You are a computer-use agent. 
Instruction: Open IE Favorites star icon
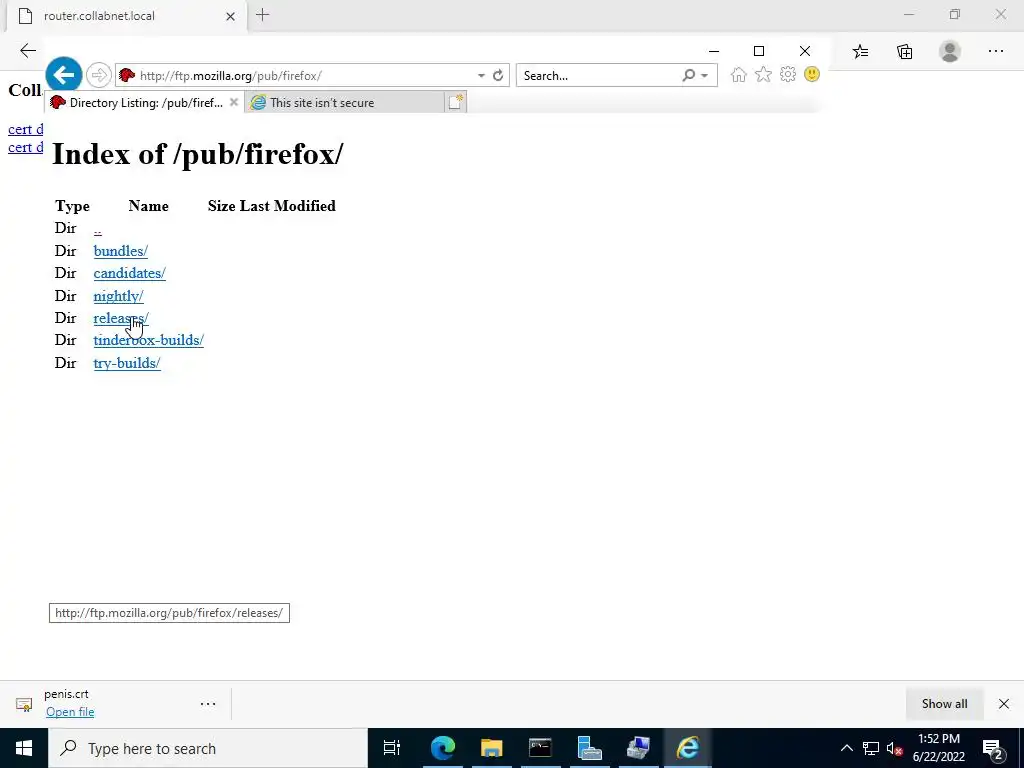click(763, 74)
